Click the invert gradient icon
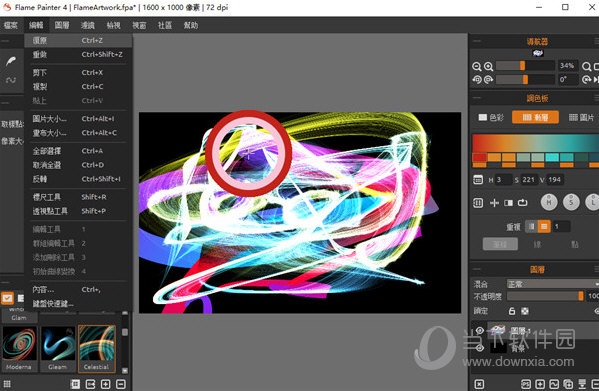 [x=508, y=203]
